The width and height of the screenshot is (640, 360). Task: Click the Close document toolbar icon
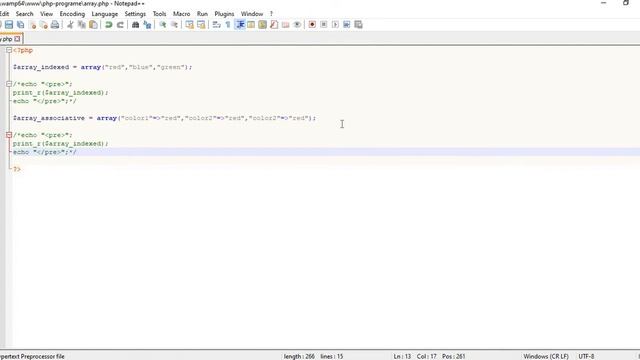[x=32, y=25]
